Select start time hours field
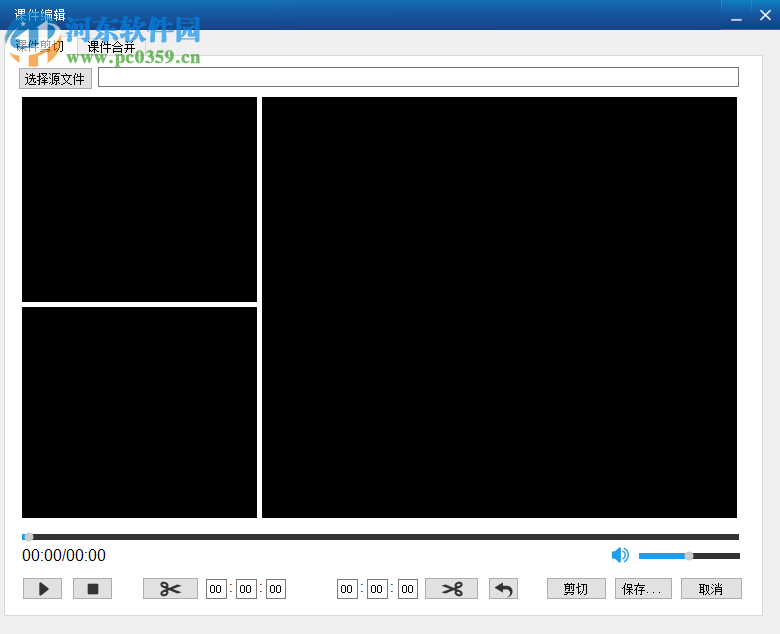Screen dimensions: 780x634 [x=216, y=589]
